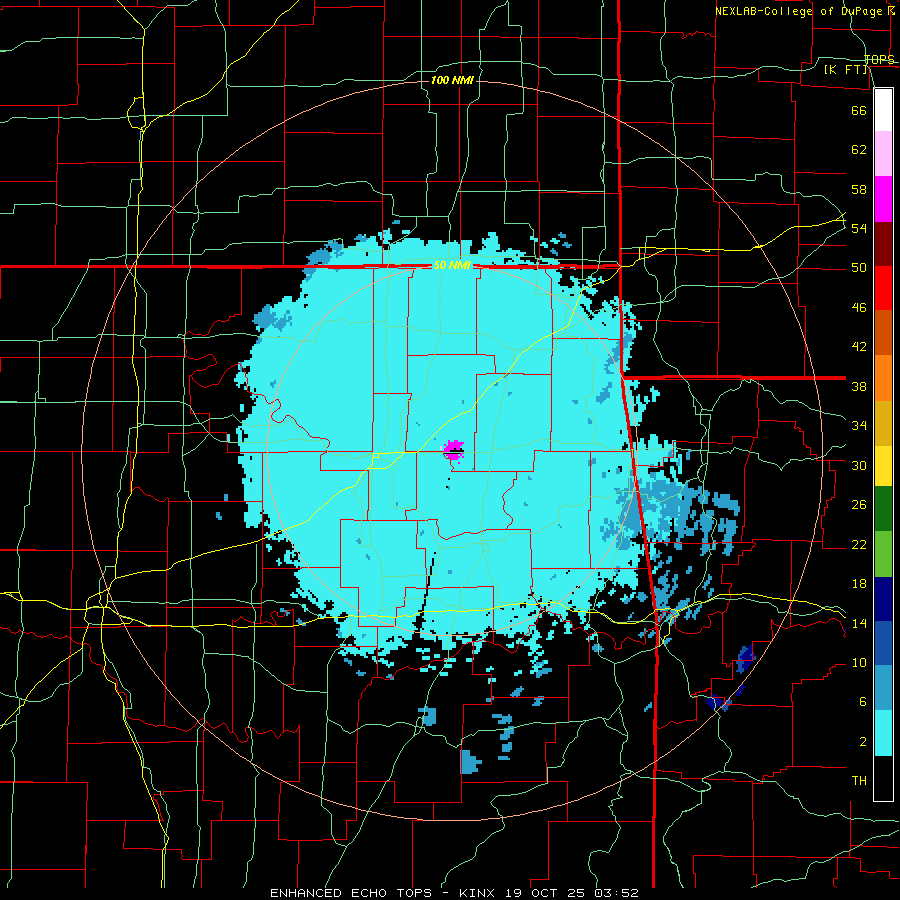Click the "58" legend value
This screenshot has width=900, height=900.
click(x=859, y=189)
